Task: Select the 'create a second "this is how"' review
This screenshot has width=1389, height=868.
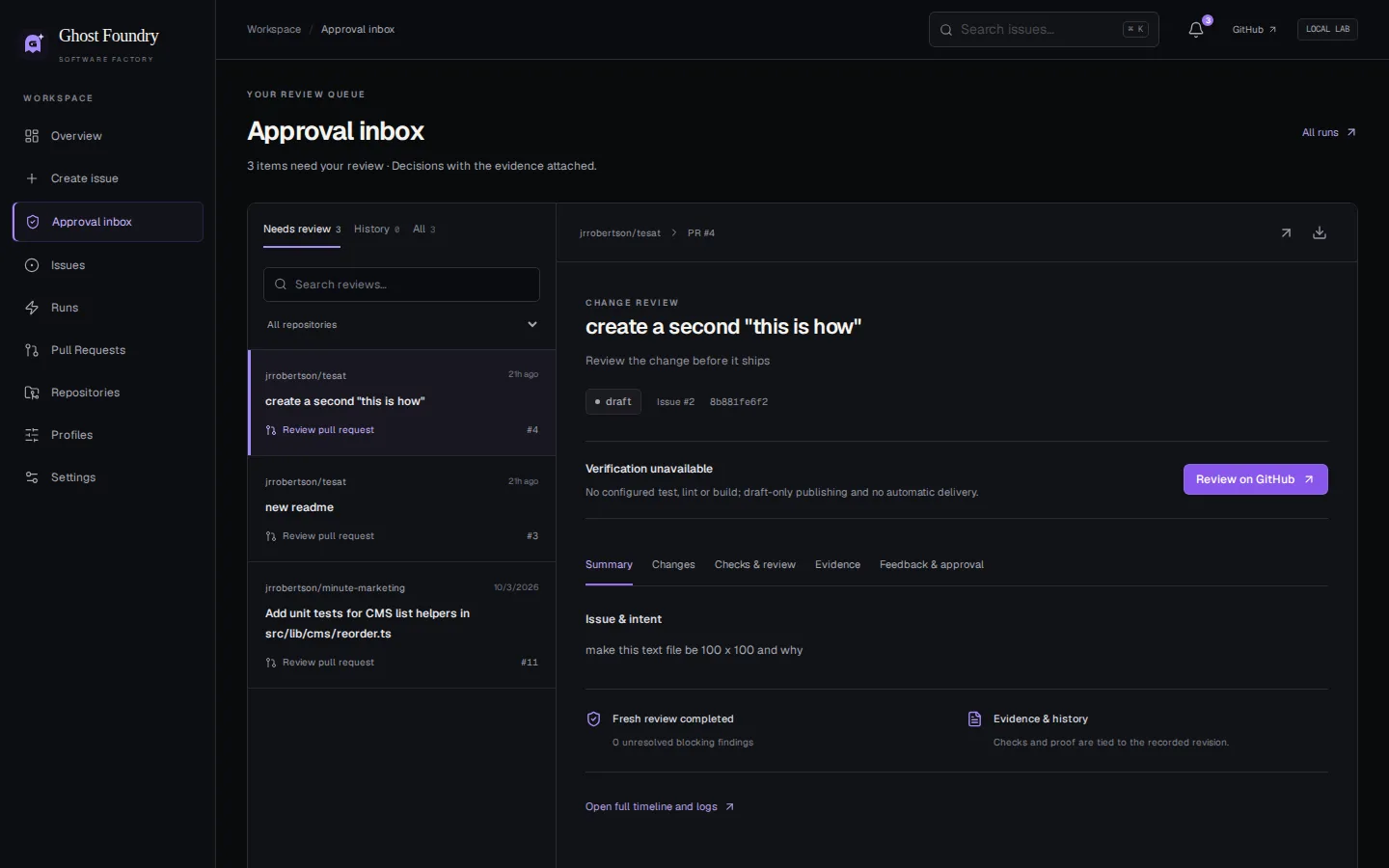Action: pyautogui.click(x=402, y=402)
